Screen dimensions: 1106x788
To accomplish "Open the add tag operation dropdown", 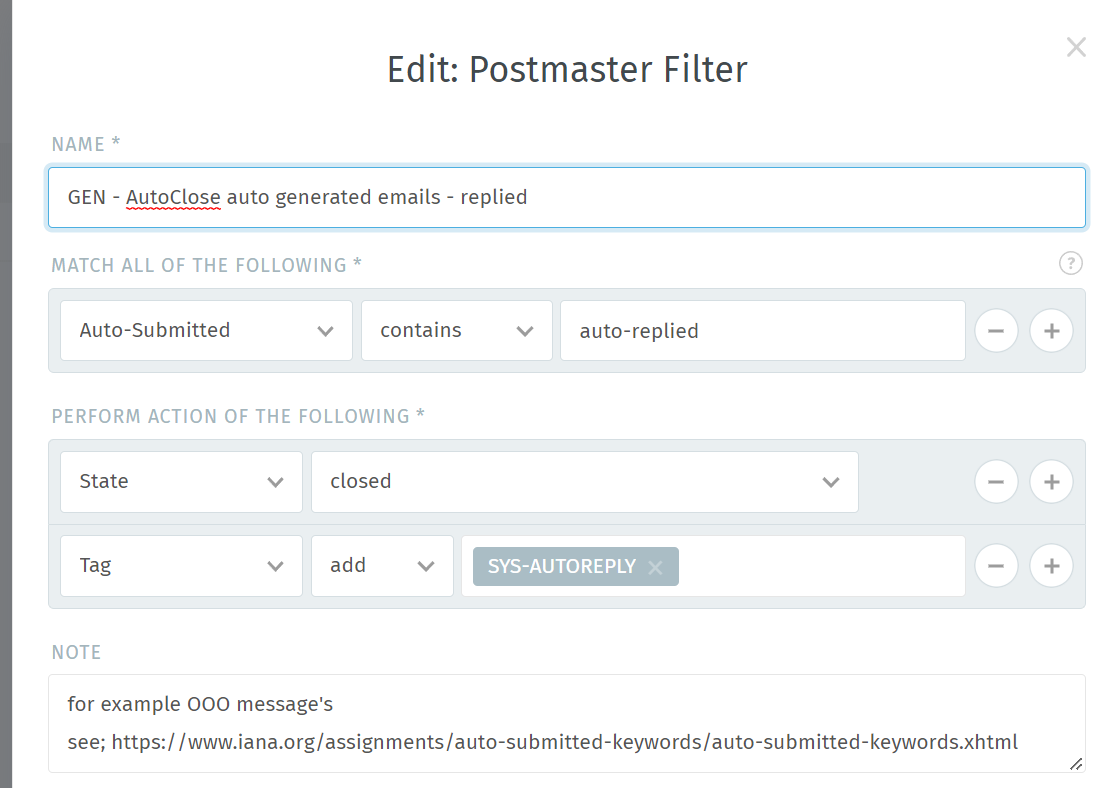I will click(382, 566).
